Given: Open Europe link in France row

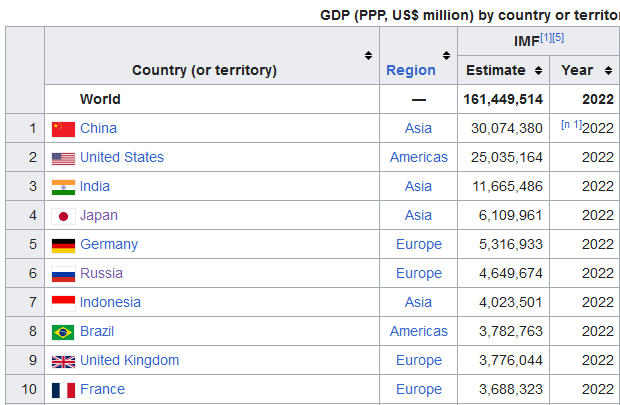Looking at the screenshot, I should click(x=419, y=389).
